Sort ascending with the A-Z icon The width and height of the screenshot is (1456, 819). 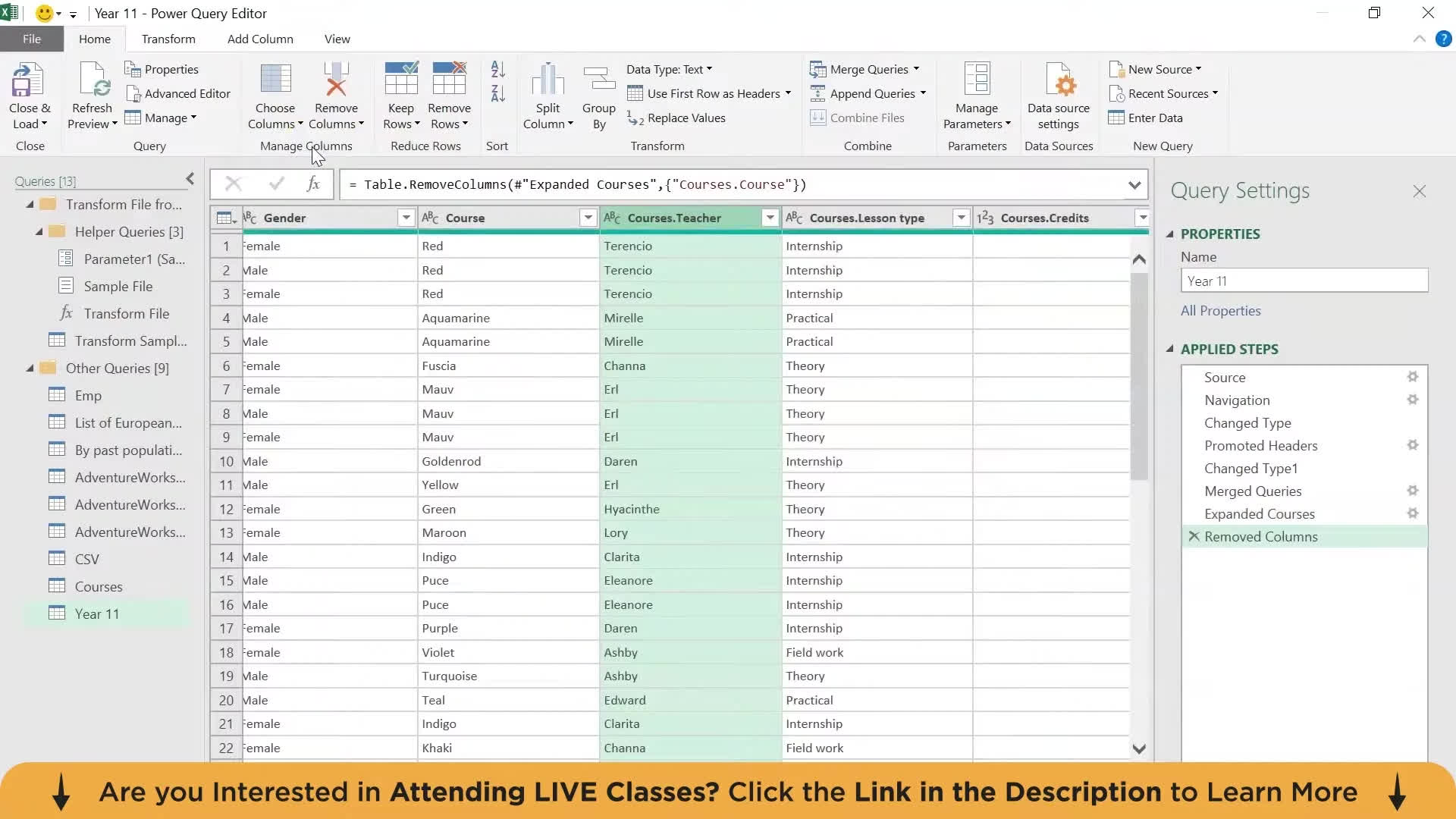click(x=498, y=70)
